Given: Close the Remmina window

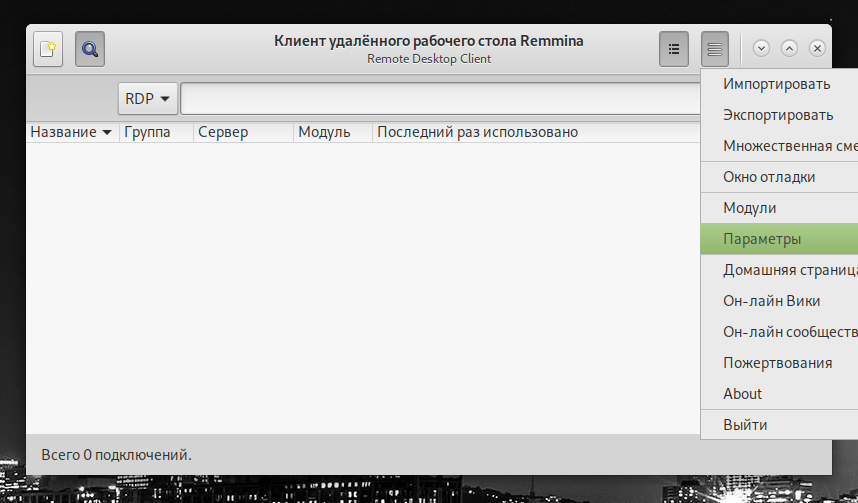Looking at the screenshot, I should coord(817,49).
